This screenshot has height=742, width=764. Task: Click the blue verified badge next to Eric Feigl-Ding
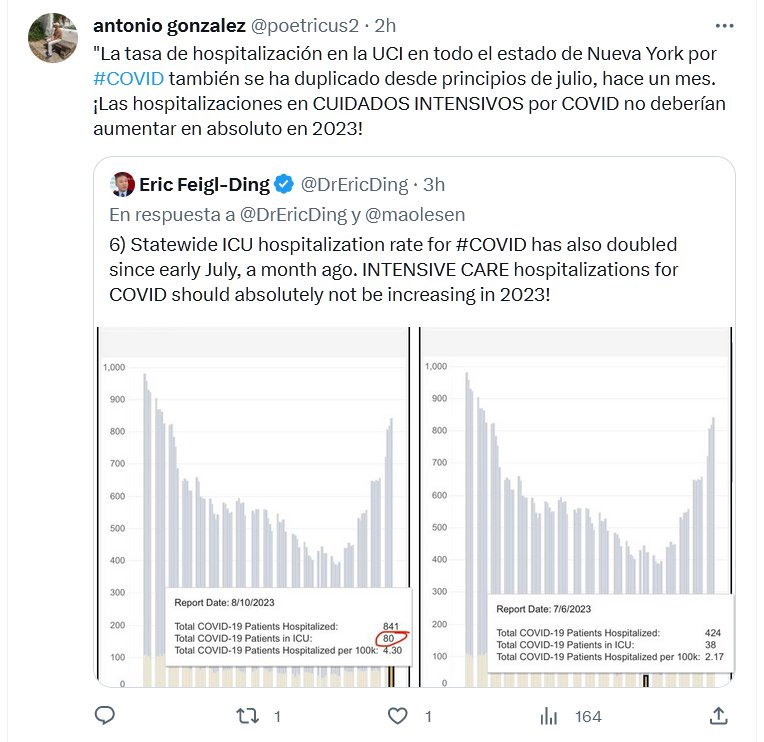(x=284, y=184)
